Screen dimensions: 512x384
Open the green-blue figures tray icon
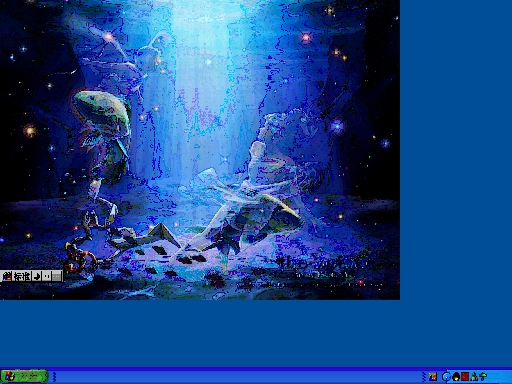point(474,377)
